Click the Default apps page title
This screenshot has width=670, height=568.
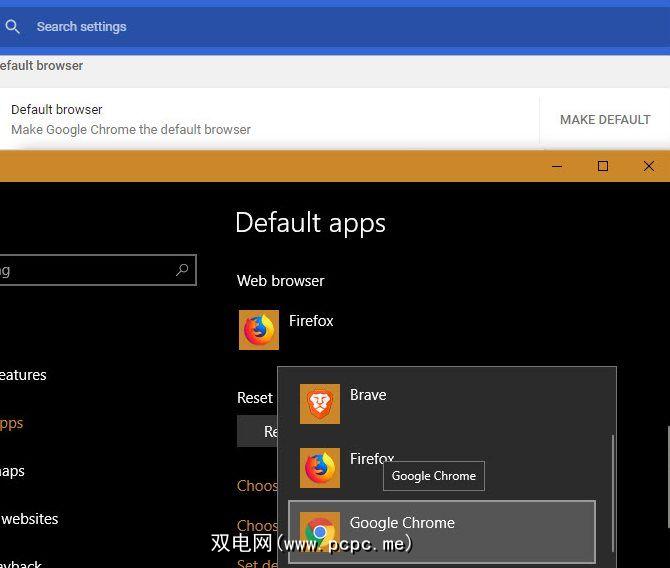tap(310, 223)
